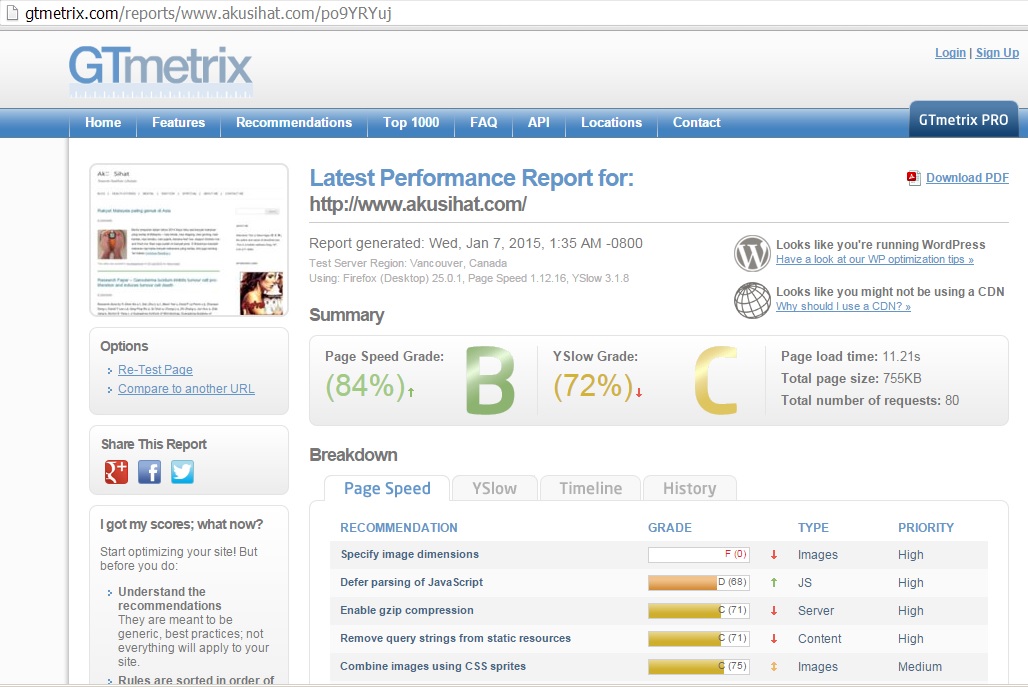Open the Locations menu item
Viewport: 1028px width, 687px height.
611,123
